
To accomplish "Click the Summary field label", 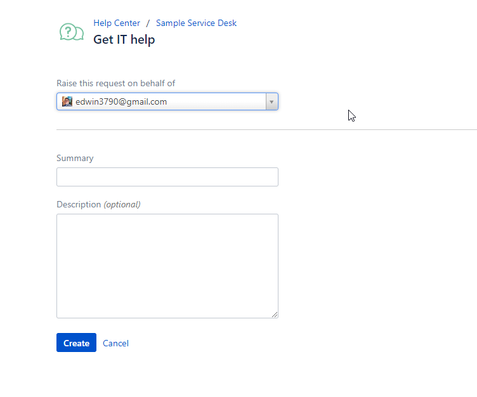I will (75, 158).
